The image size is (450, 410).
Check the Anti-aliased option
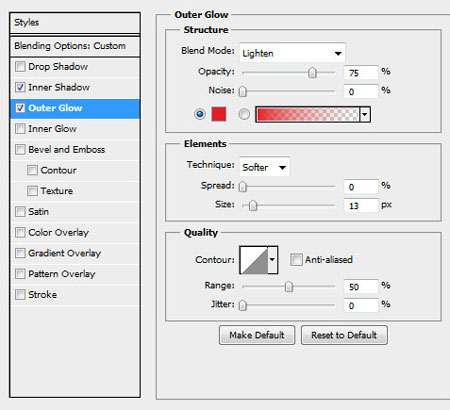(296, 259)
